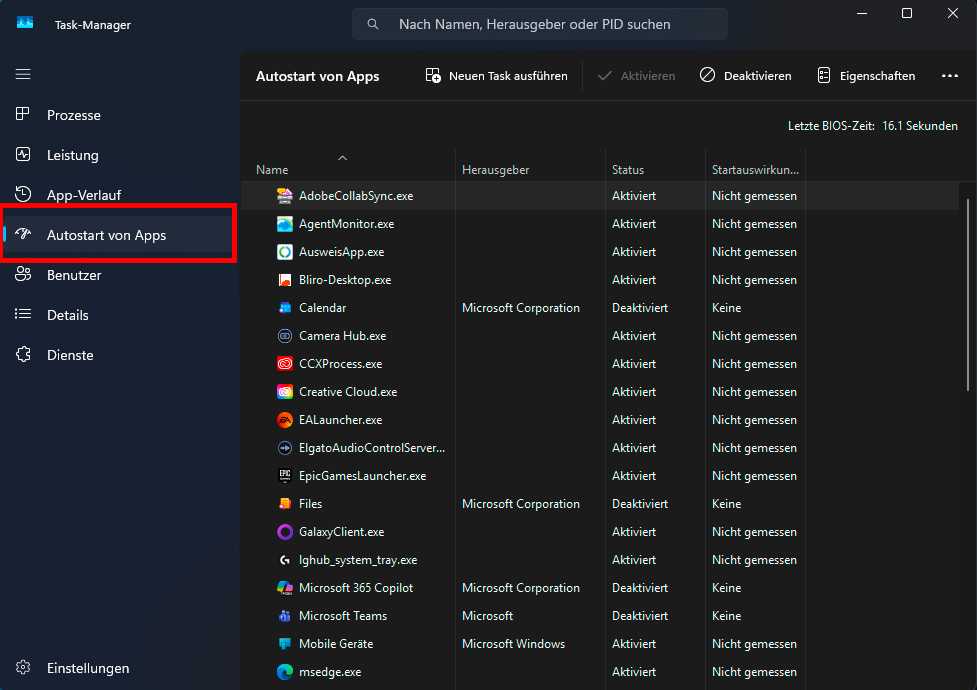Select the EpicGamesLauncher.exe entry
This screenshot has height=690, width=977.
[x=363, y=476]
